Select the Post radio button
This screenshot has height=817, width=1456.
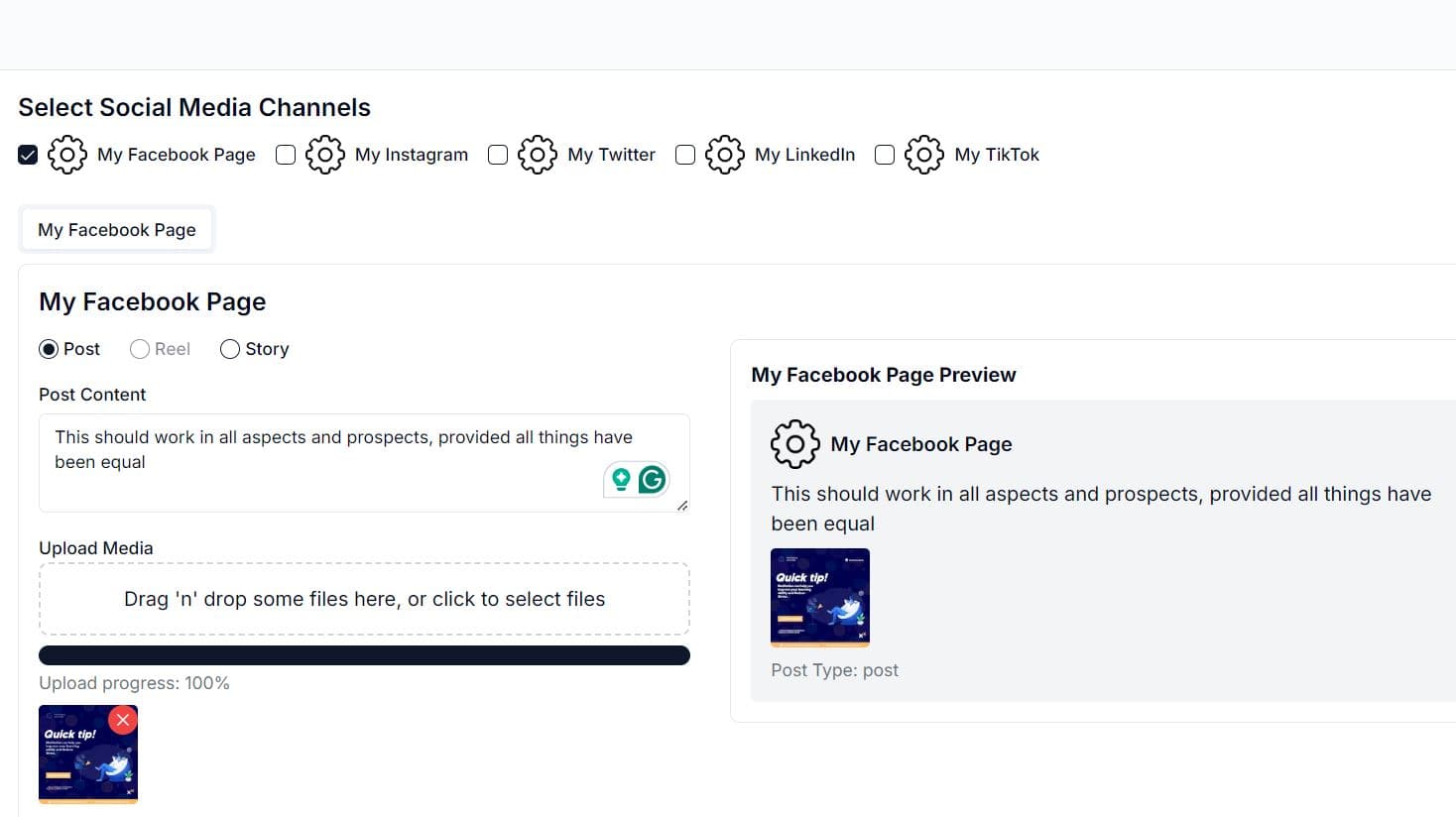(x=49, y=349)
